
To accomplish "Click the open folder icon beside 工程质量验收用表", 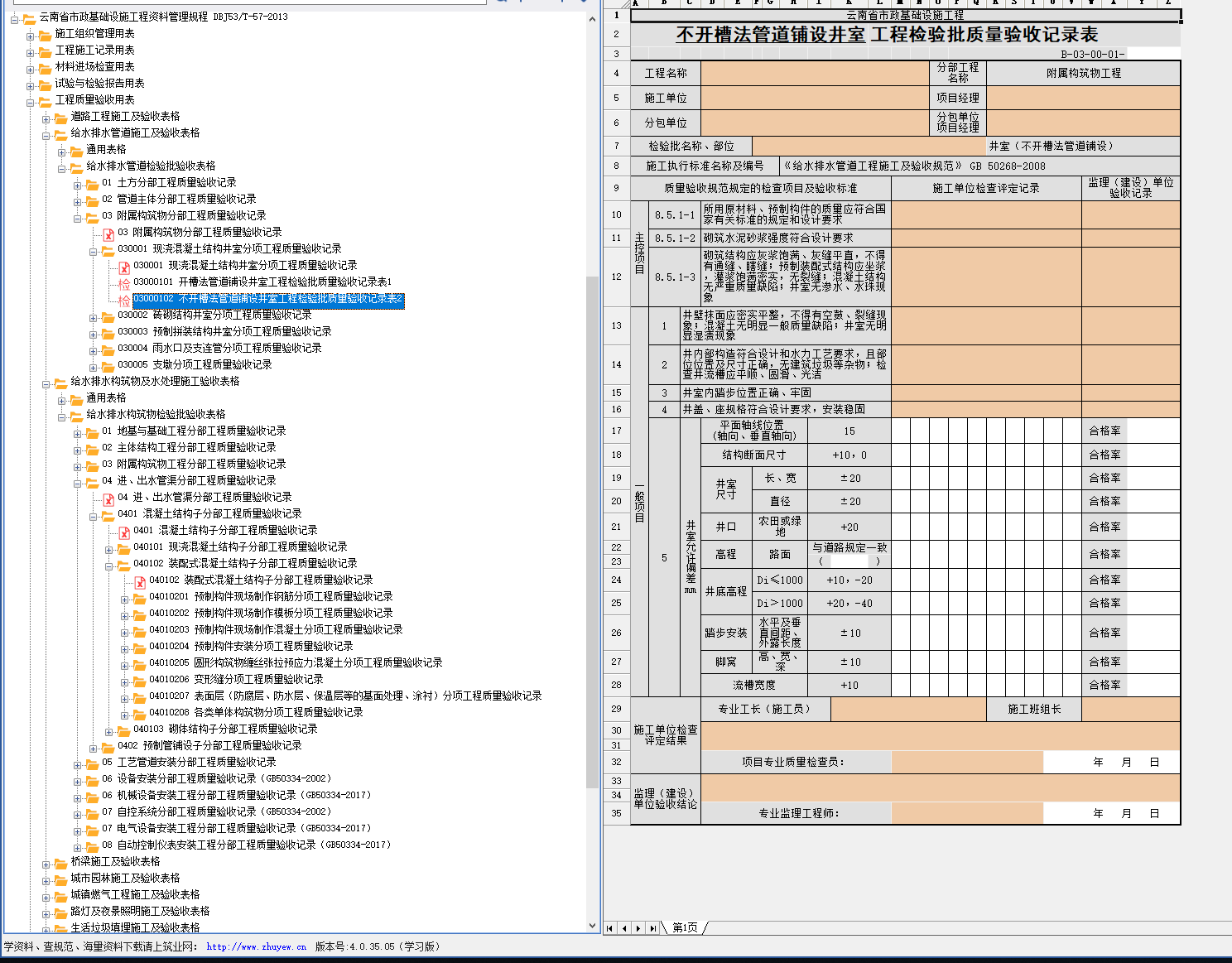I will pyautogui.click(x=45, y=101).
